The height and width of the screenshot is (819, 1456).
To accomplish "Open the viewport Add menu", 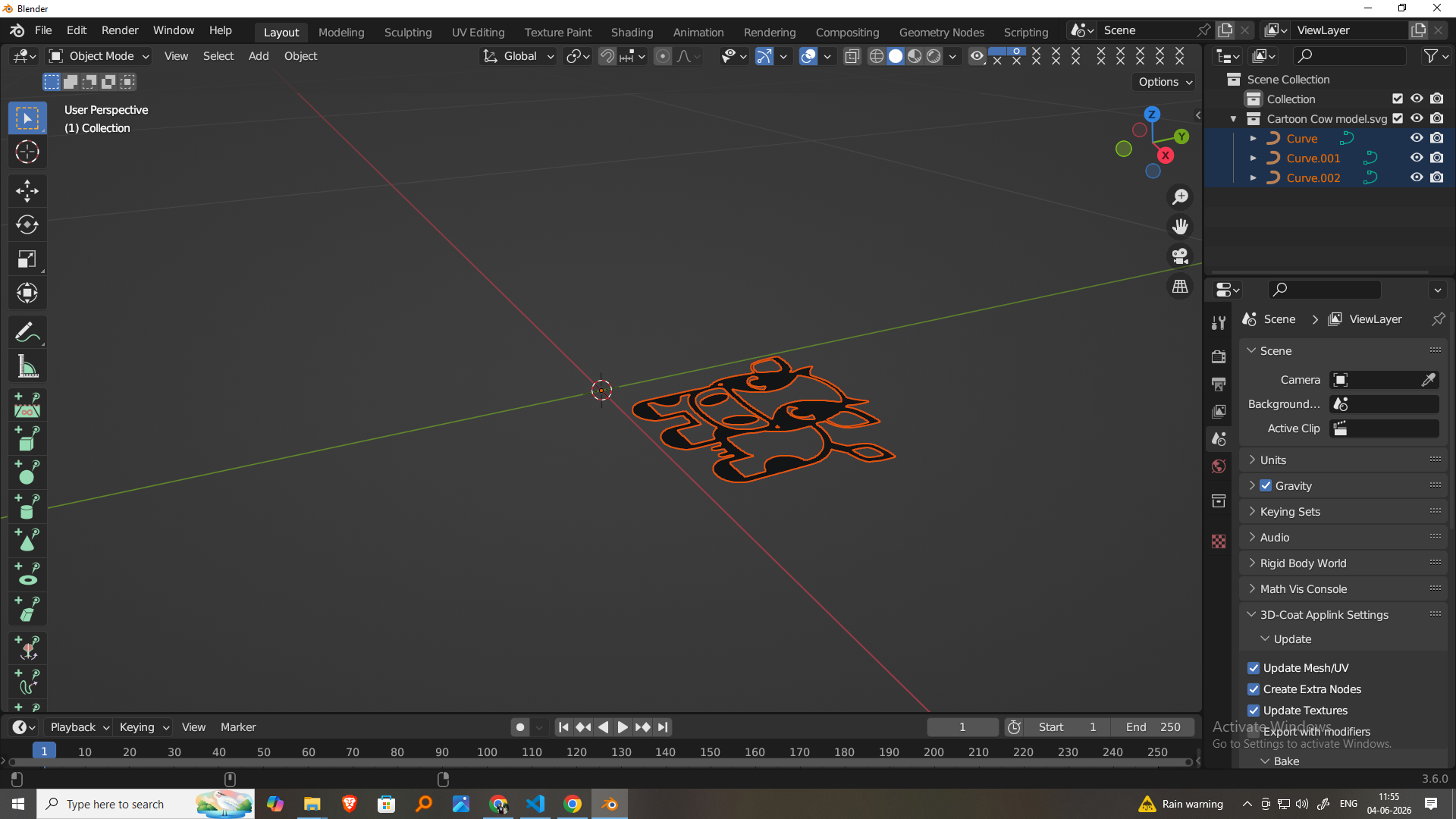I will click(259, 56).
